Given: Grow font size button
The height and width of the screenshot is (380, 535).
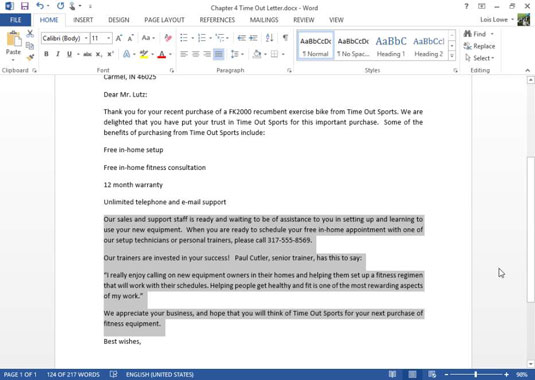Looking at the screenshot, I should (119, 38).
